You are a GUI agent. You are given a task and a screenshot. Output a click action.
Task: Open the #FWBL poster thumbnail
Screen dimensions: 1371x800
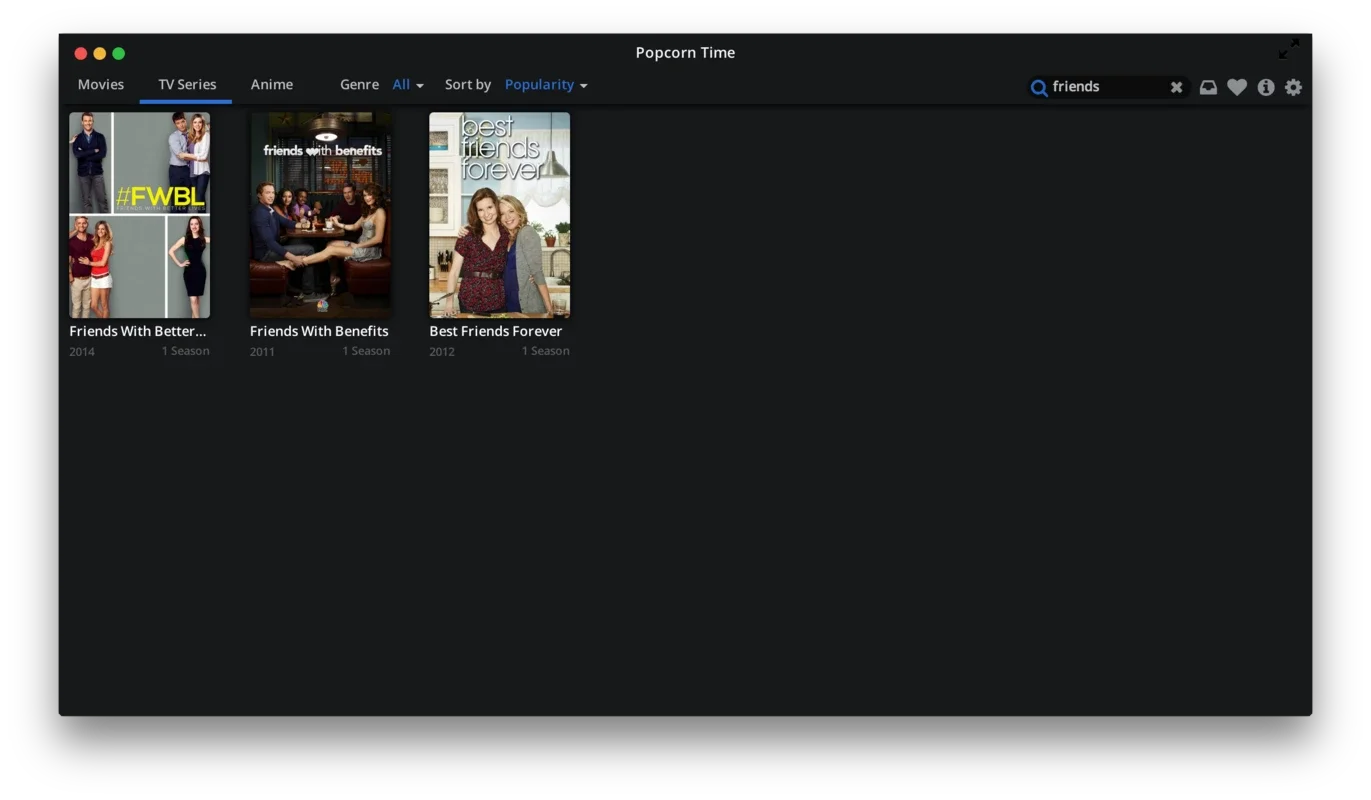point(139,215)
